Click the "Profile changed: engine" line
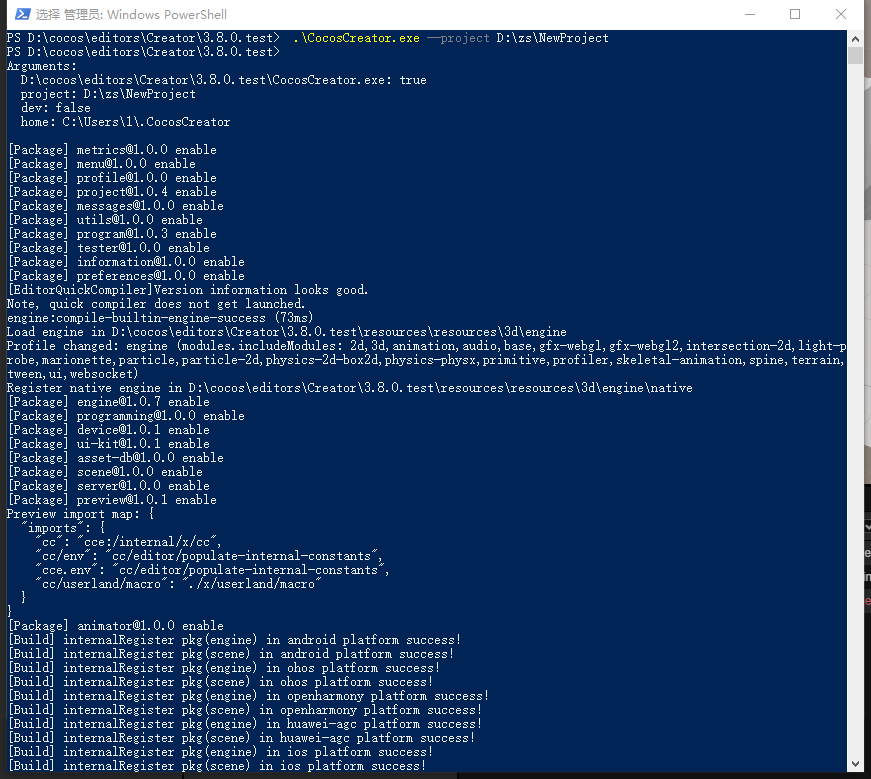This screenshot has width=871, height=779. tap(426, 360)
